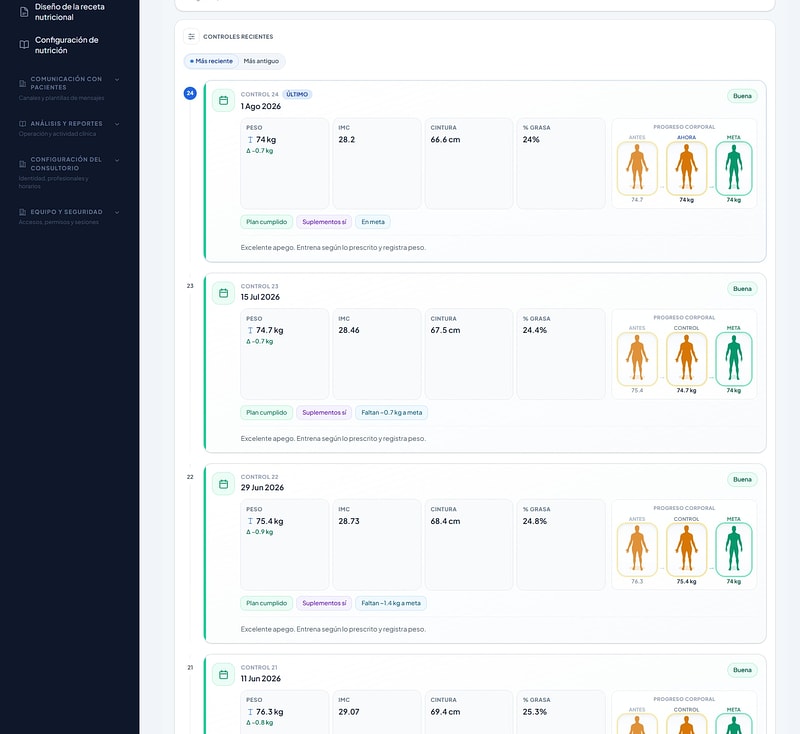Select the Más reciente sort option

211,61
